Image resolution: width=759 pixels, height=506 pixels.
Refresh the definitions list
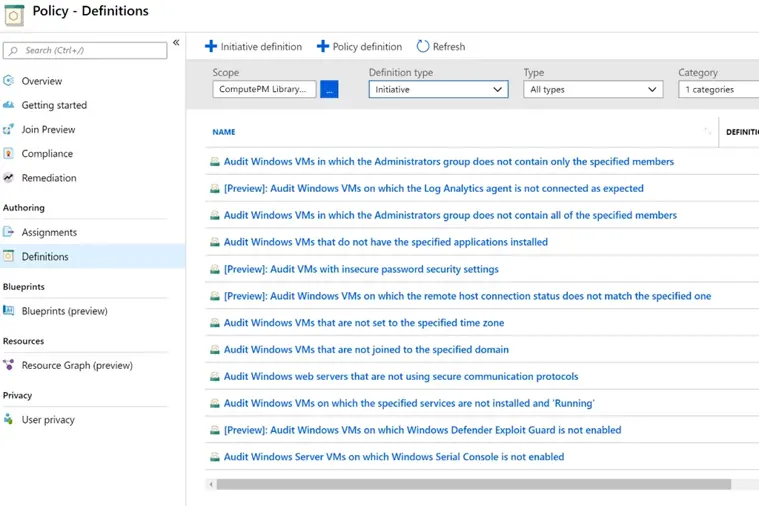click(x=449, y=46)
